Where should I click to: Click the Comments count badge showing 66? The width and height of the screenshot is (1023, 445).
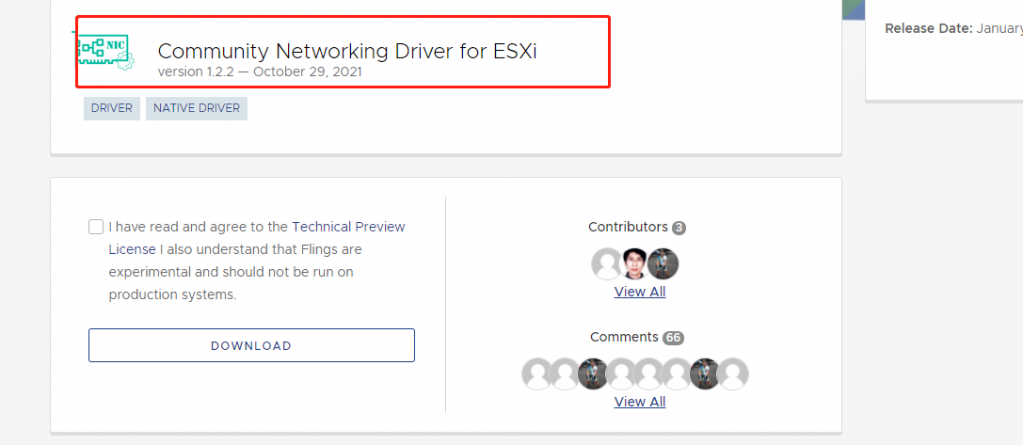[x=673, y=338]
